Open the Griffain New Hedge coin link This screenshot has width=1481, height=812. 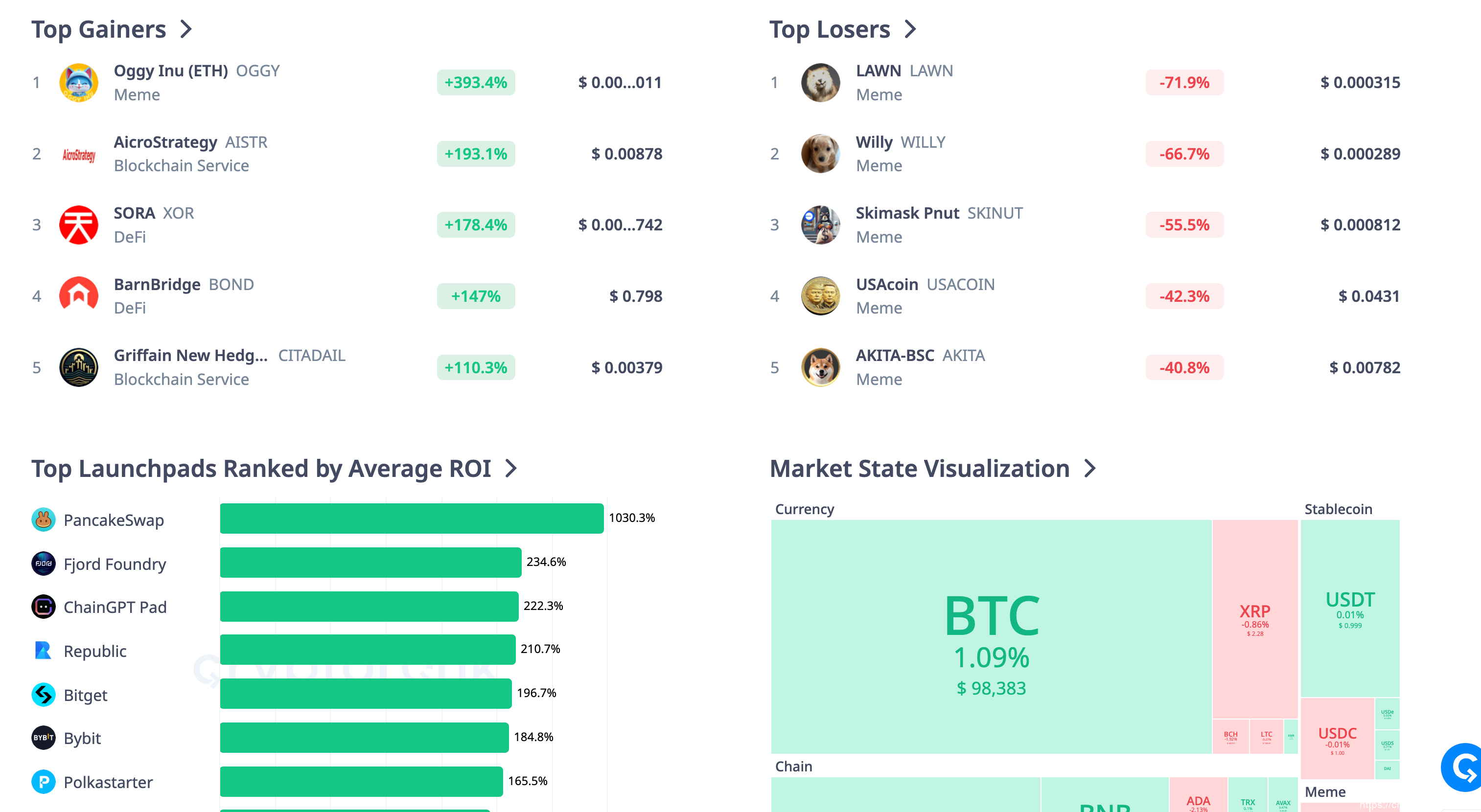[x=190, y=356]
